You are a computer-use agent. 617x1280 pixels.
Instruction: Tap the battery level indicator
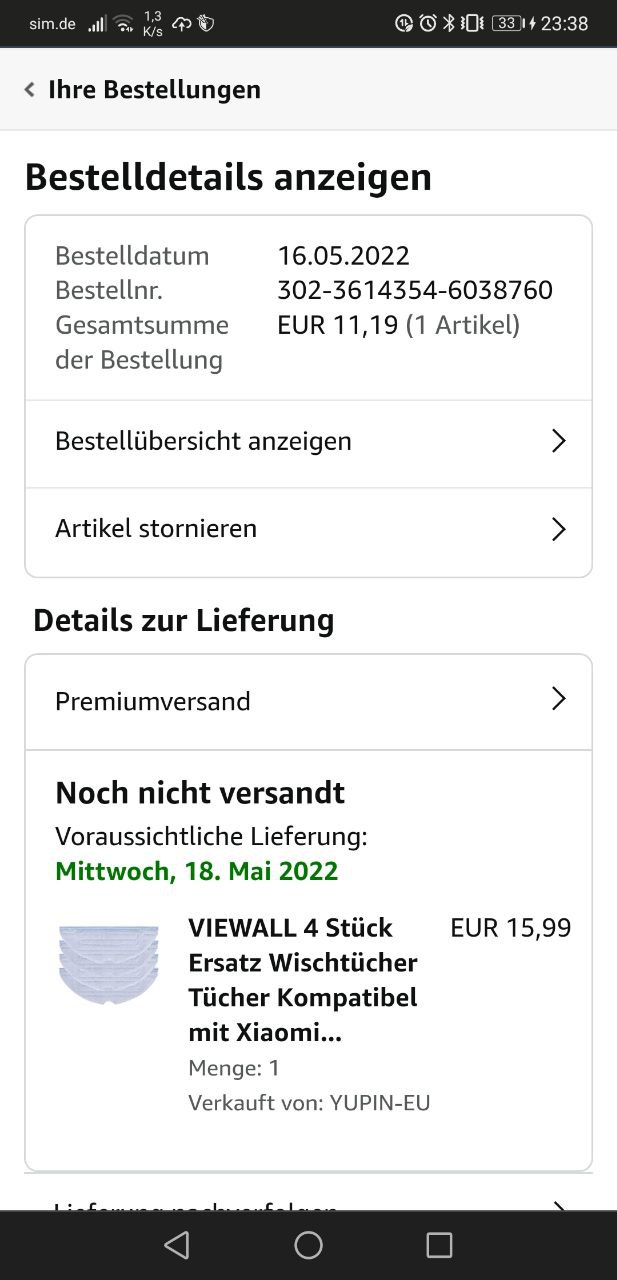[x=507, y=23]
